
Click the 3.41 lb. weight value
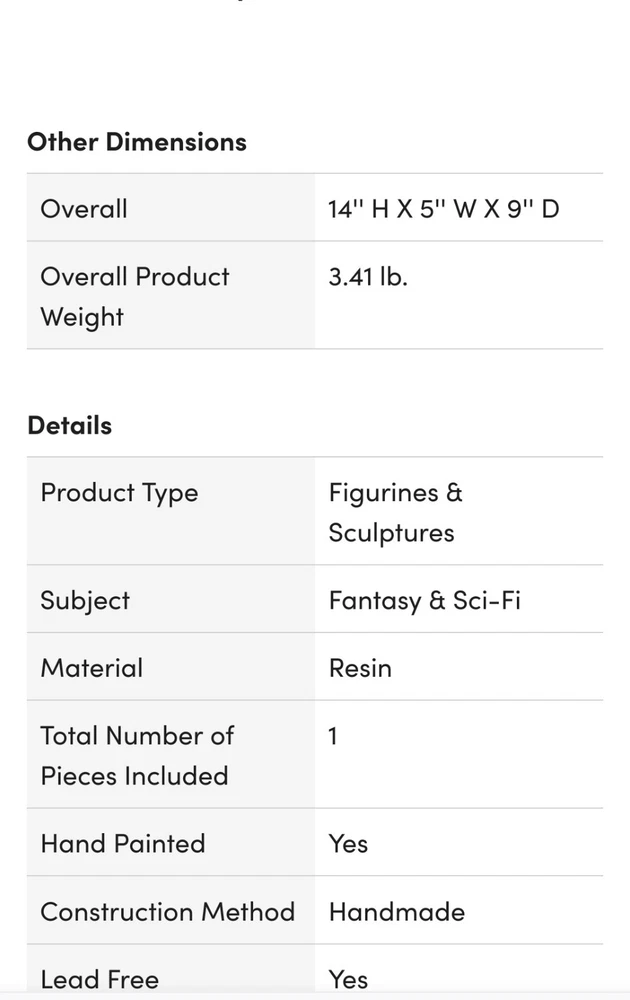(367, 277)
